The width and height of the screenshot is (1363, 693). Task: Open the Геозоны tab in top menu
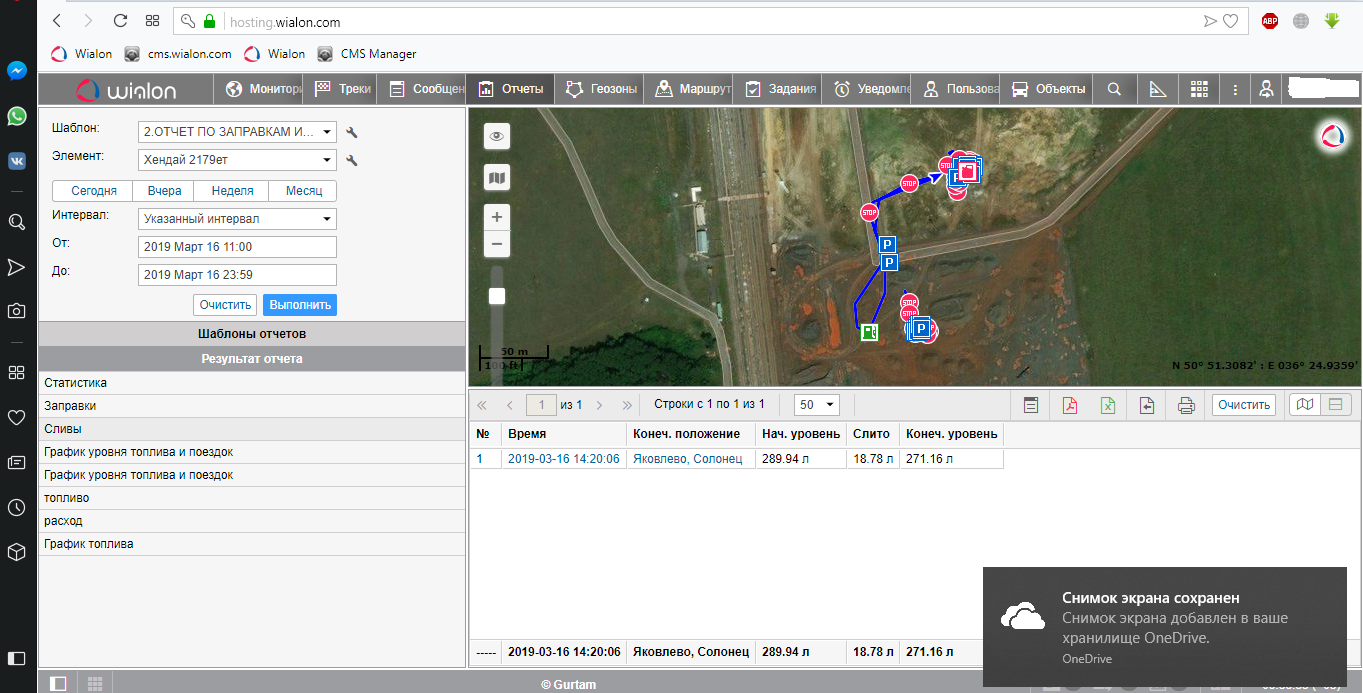pyautogui.click(x=600, y=89)
